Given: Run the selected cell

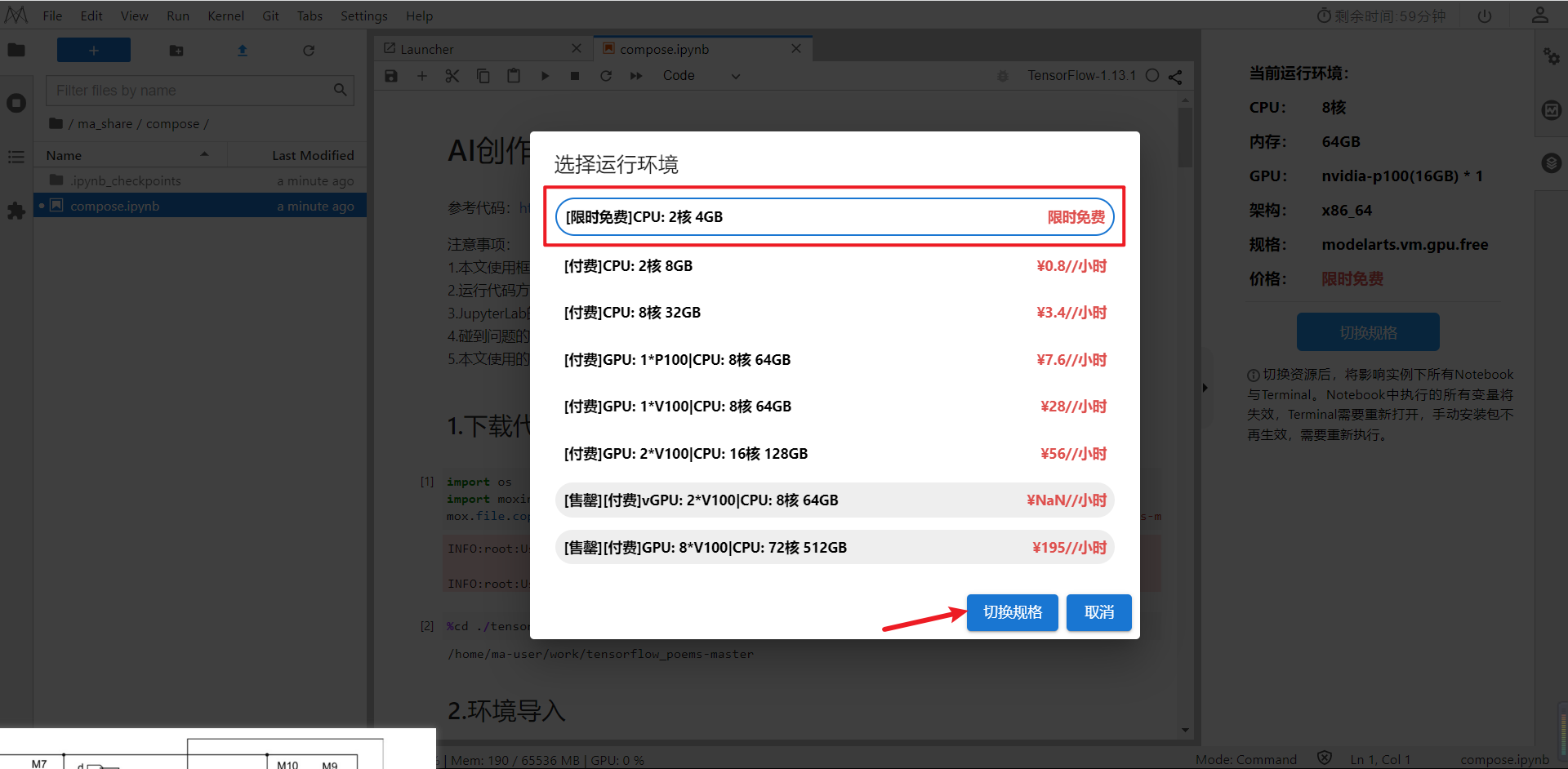Looking at the screenshot, I should (x=545, y=76).
